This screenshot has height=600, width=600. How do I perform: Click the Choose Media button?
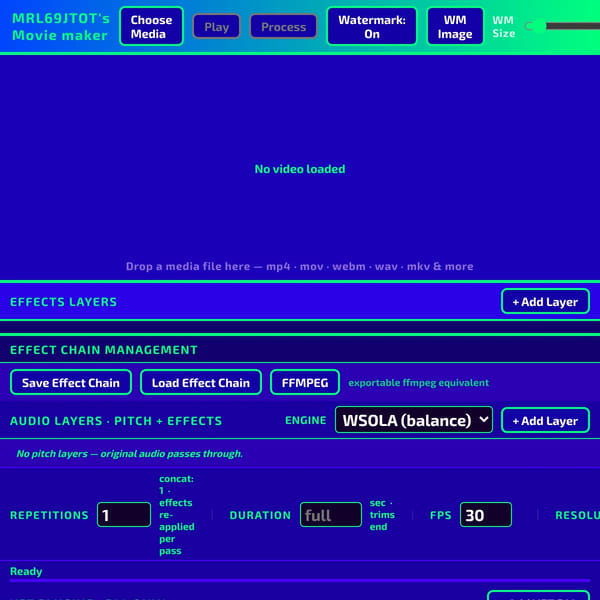[x=151, y=26]
